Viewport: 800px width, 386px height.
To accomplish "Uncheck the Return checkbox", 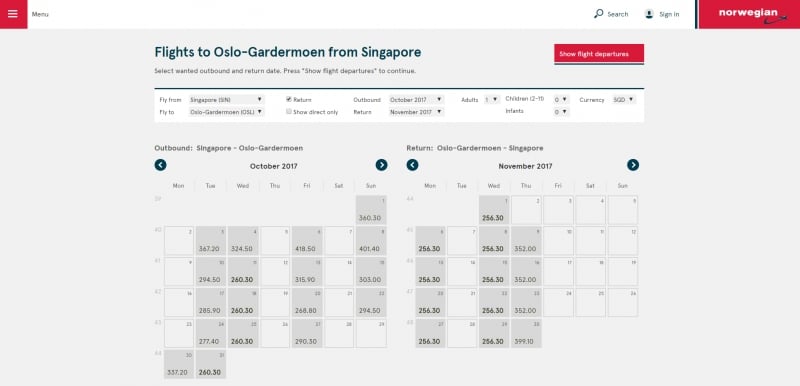I will 289,99.
